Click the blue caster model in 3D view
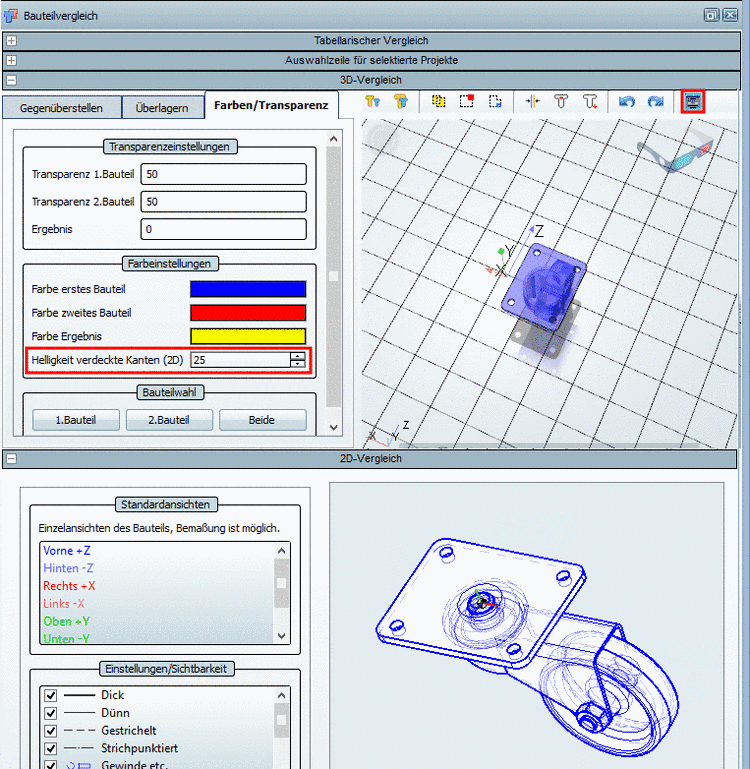 pyautogui.click(x=543, y=287)
